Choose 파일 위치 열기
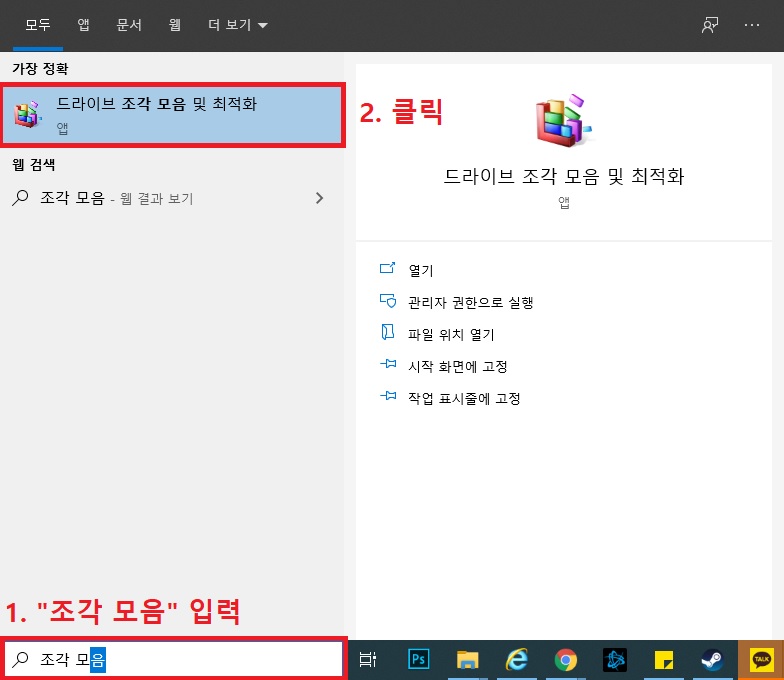This screenshot has width=784, height=680. [451, 334]
